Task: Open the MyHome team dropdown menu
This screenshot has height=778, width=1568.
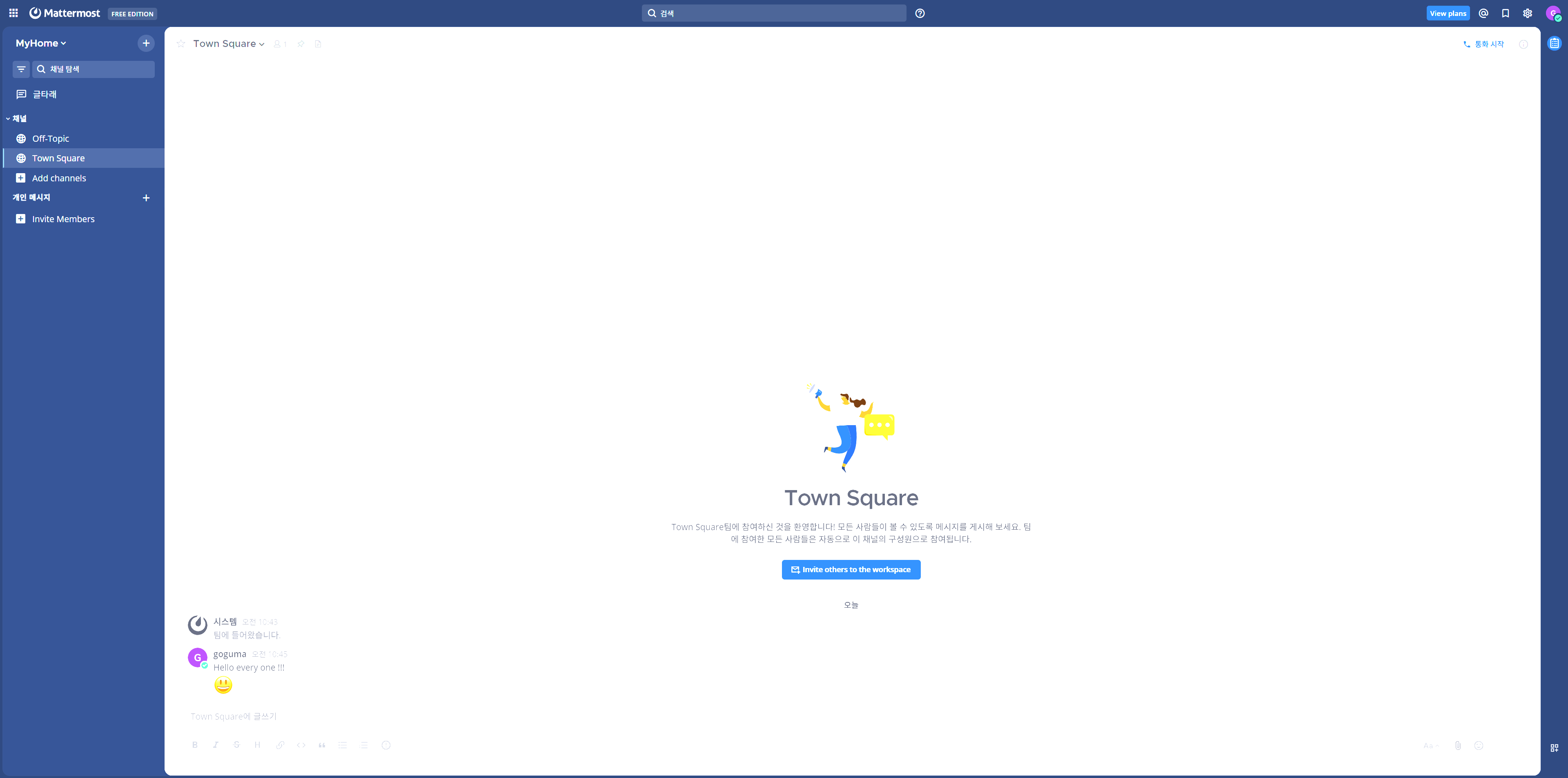Action: (41, 43)
